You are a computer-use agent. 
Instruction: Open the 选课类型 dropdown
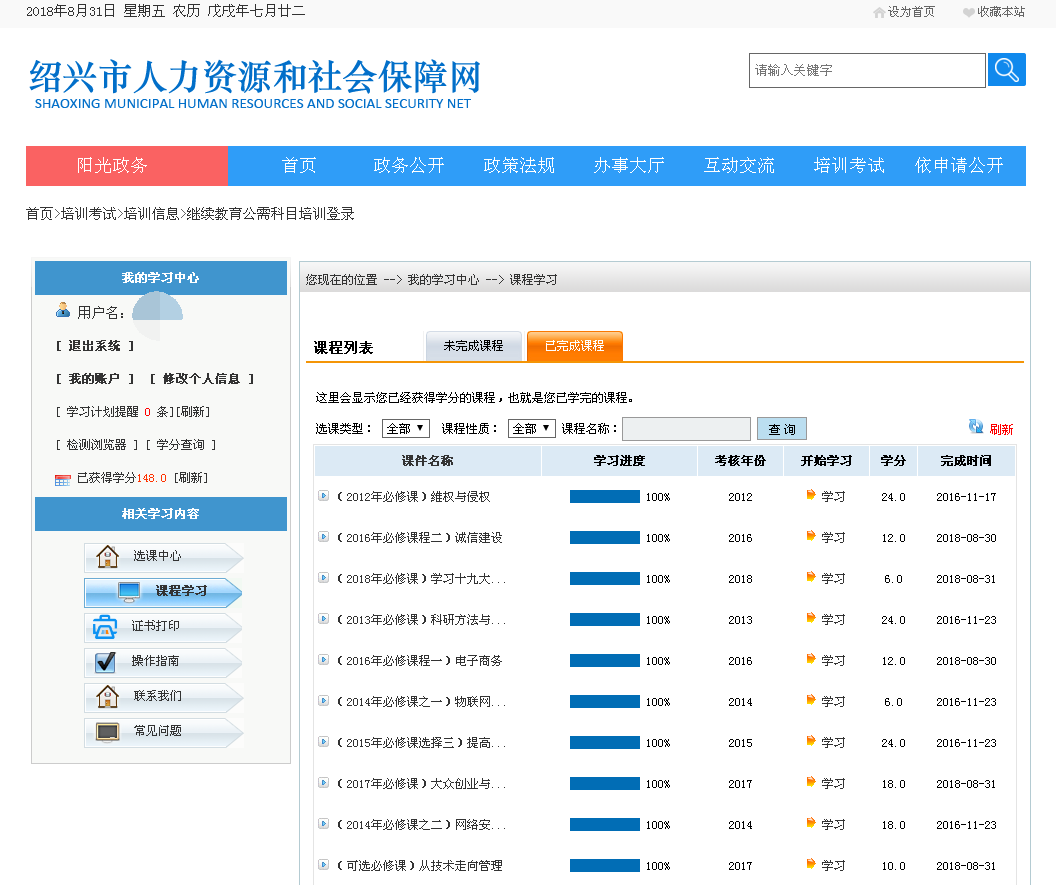(406, 428)
